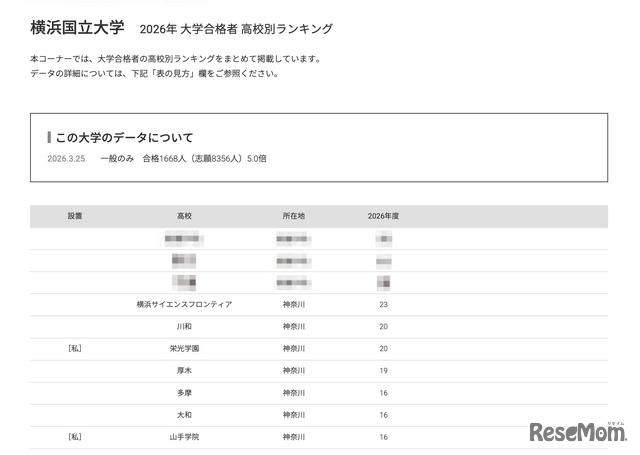This screenshot has height=455, width=640.
Task: Click the 所在地 column header
Action: (x=294, y=216)
